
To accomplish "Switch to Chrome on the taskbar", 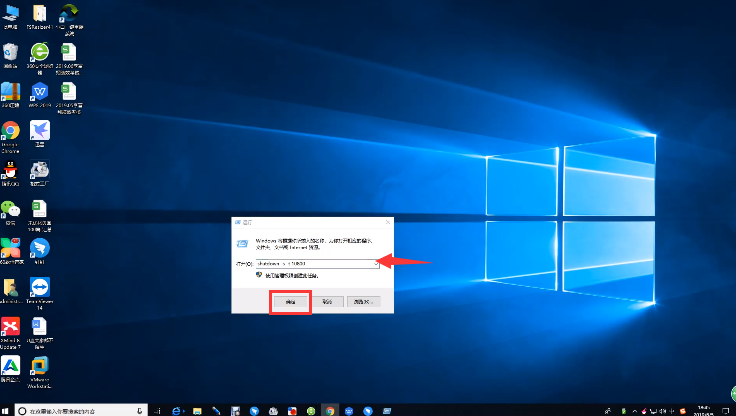I will point(330,411).
